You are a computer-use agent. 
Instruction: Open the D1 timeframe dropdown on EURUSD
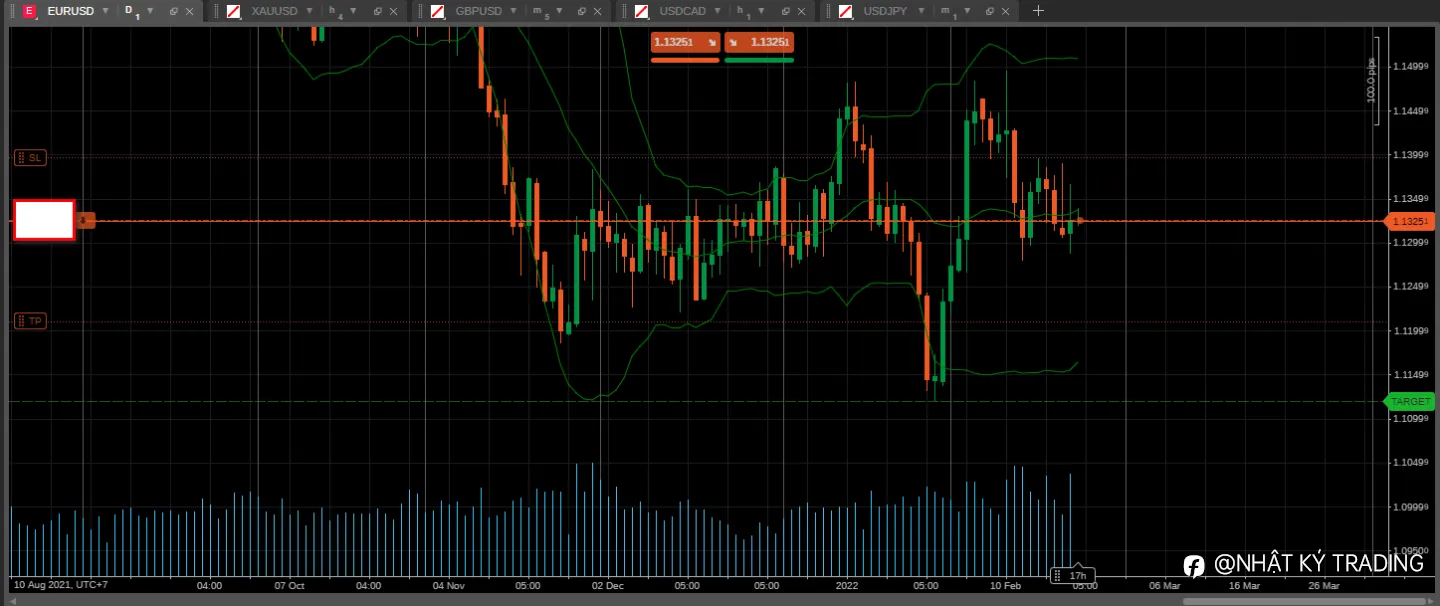[150, 11]
